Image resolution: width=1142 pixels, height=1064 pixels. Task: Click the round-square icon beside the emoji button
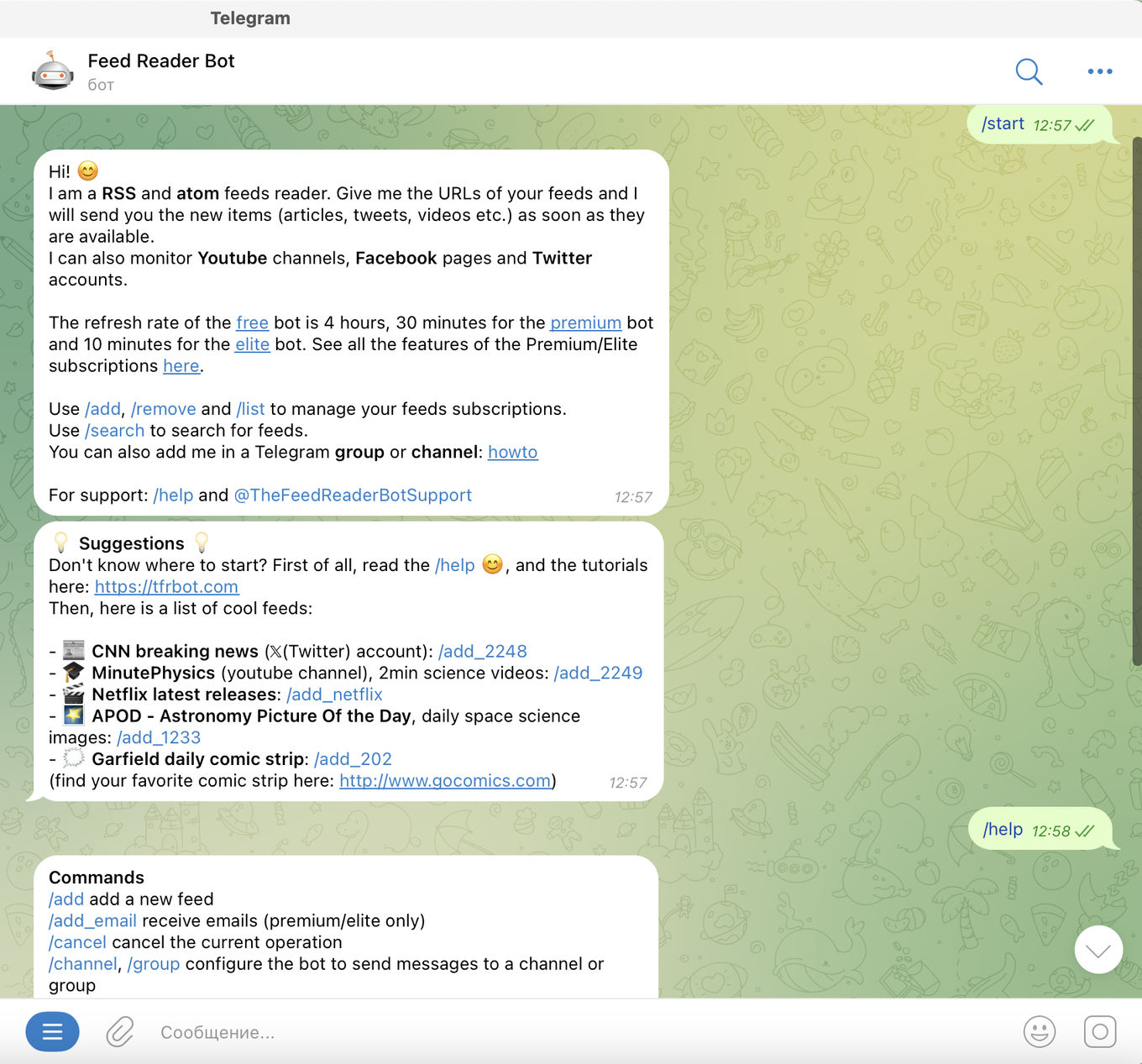[x=1099, y=1032]
